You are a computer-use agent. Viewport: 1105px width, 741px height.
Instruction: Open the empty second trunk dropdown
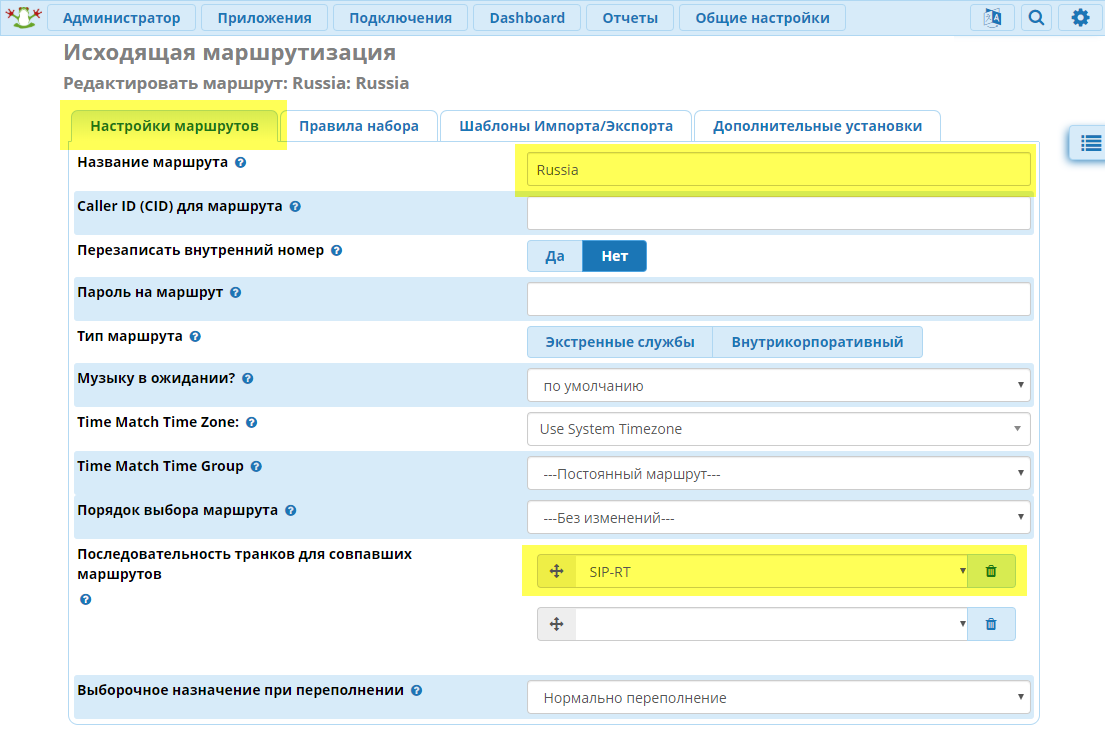pyautogui.click(x=772, y=624)
